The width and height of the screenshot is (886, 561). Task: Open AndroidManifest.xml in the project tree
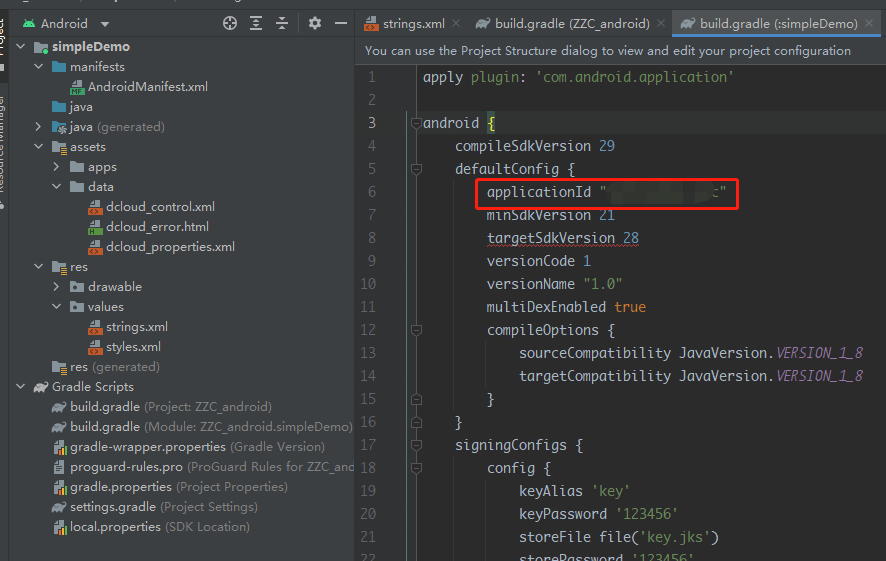coord(147,87)
